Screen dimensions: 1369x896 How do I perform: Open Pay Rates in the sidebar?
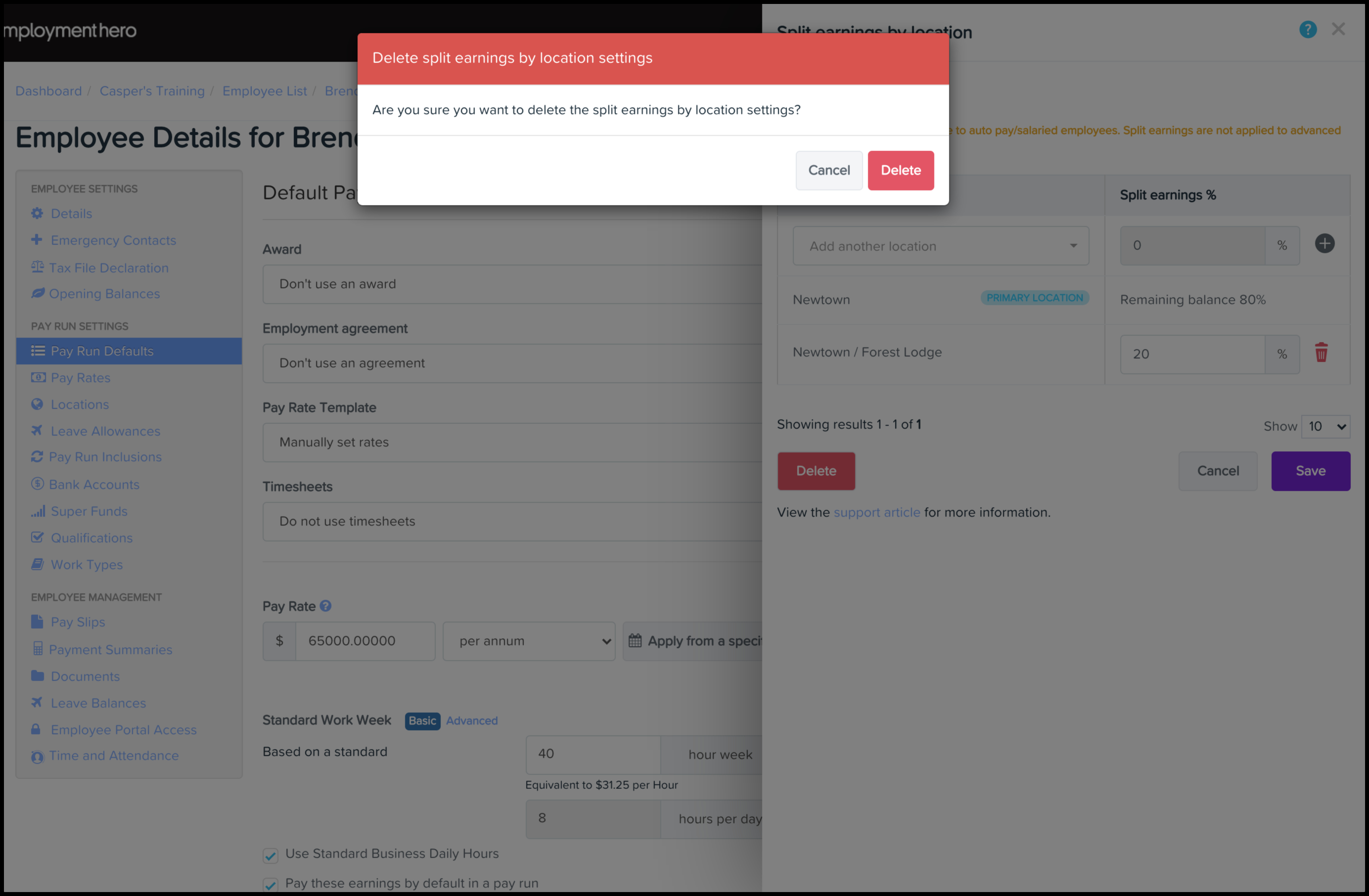pyautogui.click(x=81, y=378)
